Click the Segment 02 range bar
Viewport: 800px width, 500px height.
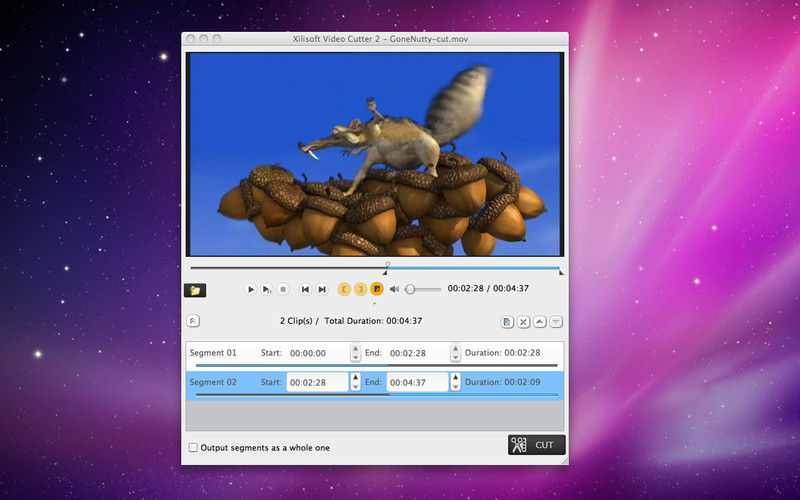(377, 394)
